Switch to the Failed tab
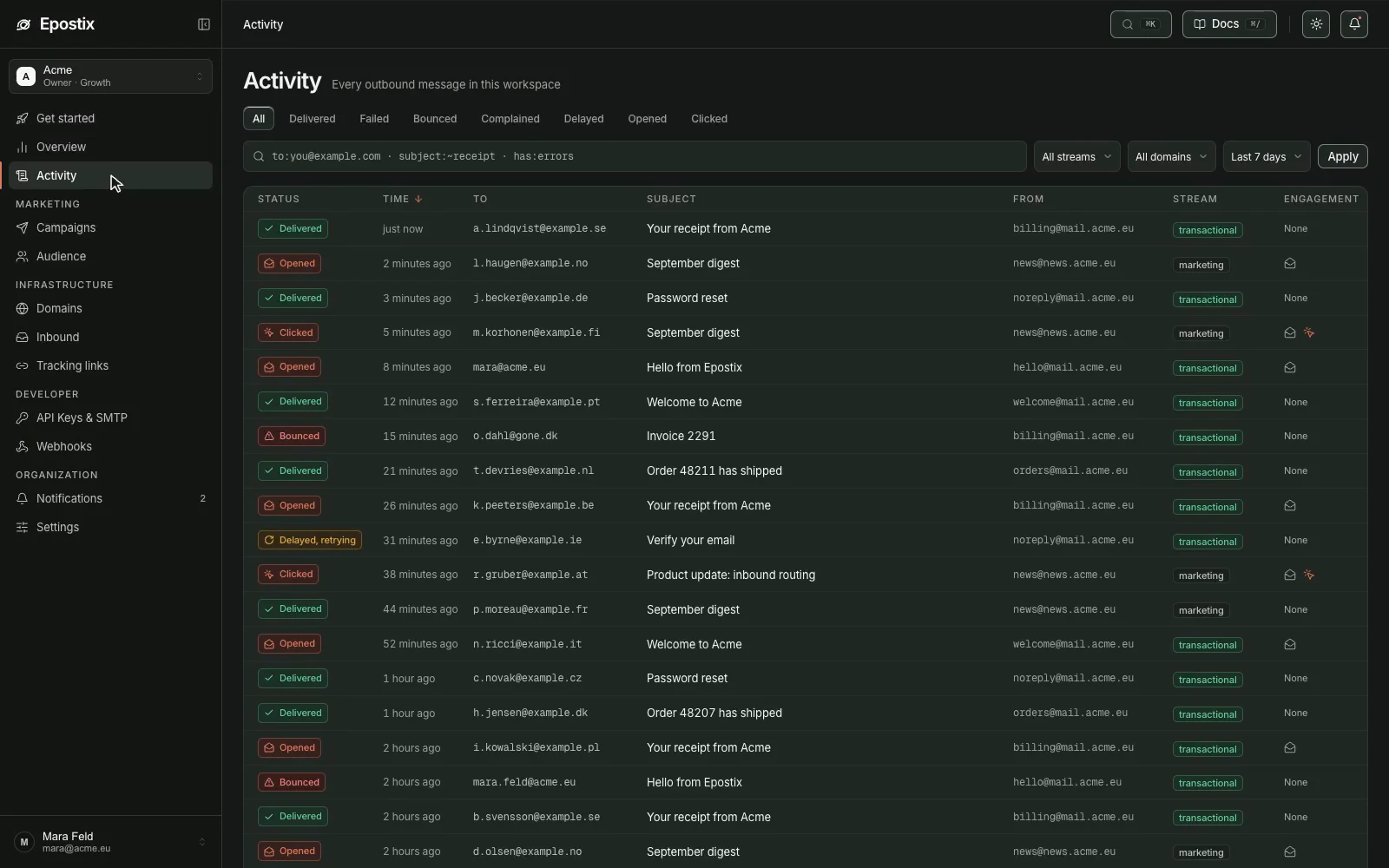Viewport: 1389px width, 868px height. [x=374, y=119]
